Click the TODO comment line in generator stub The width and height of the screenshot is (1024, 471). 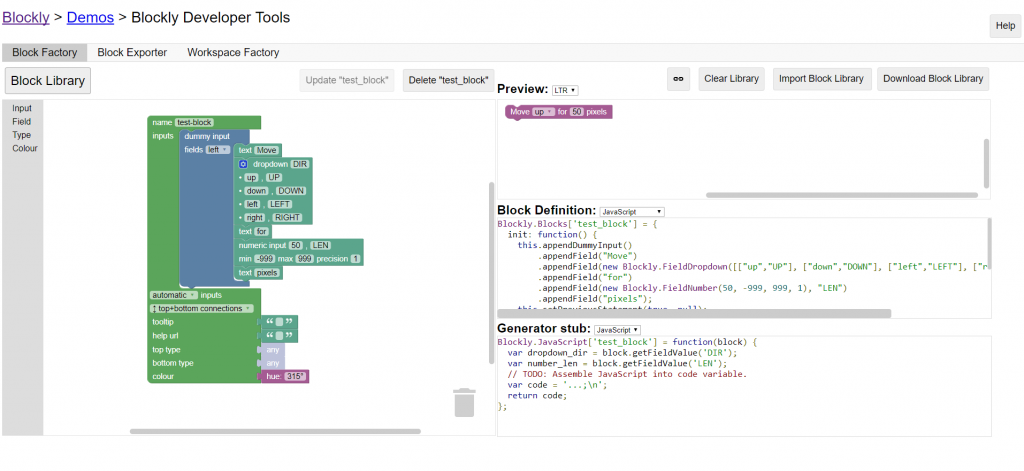[x=627, y=374]
